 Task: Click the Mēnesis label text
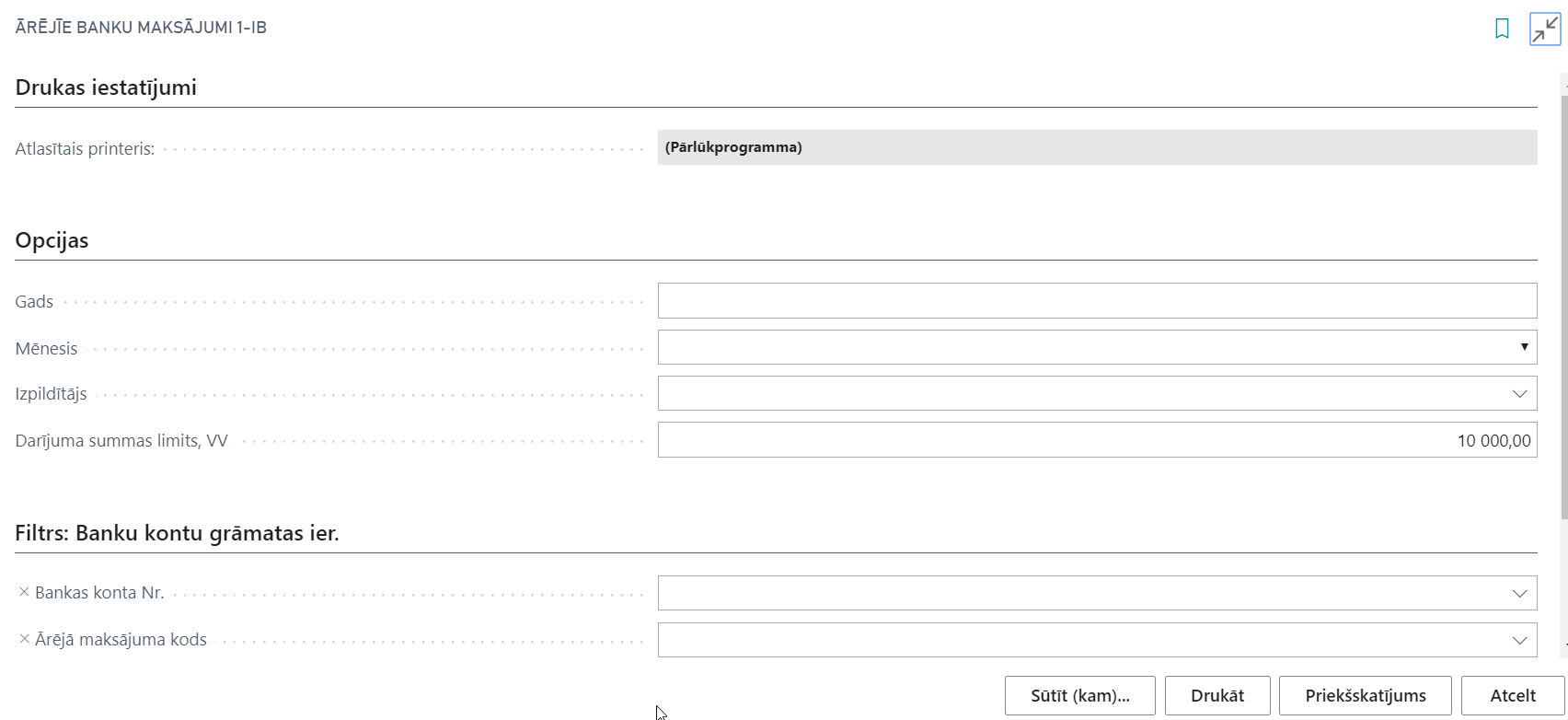46,349
